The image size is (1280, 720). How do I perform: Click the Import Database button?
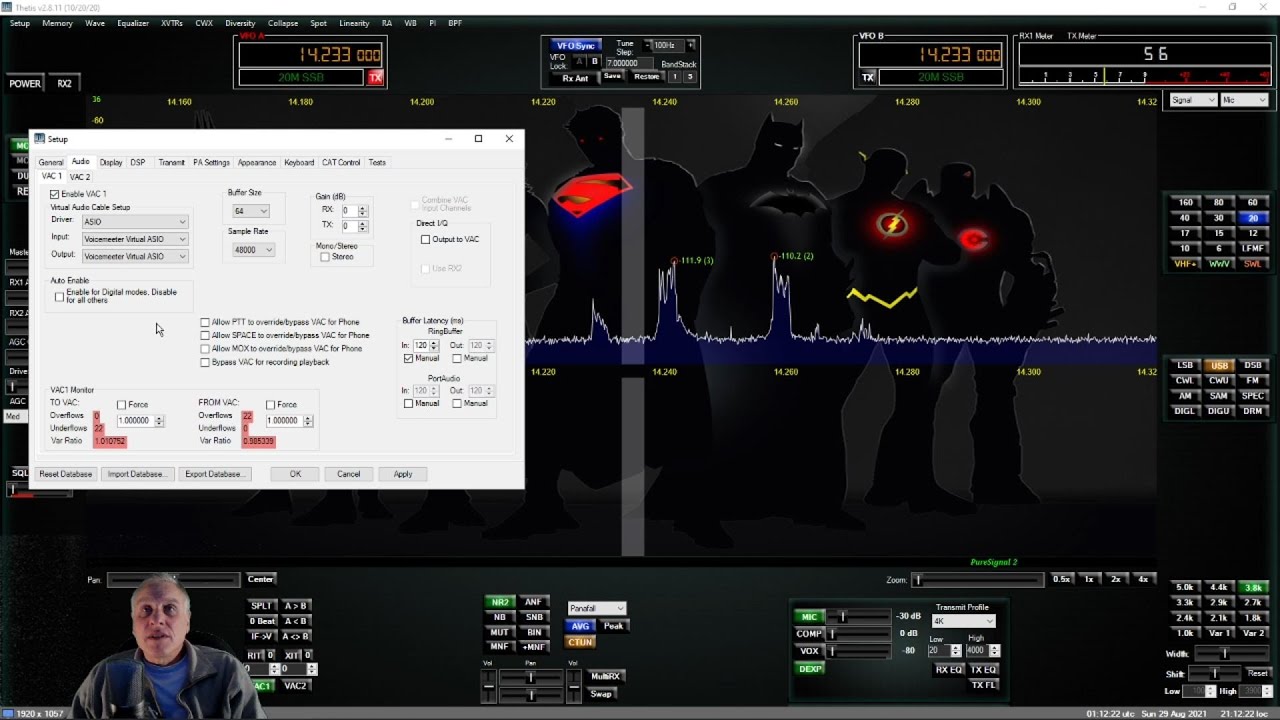point(137,474)
